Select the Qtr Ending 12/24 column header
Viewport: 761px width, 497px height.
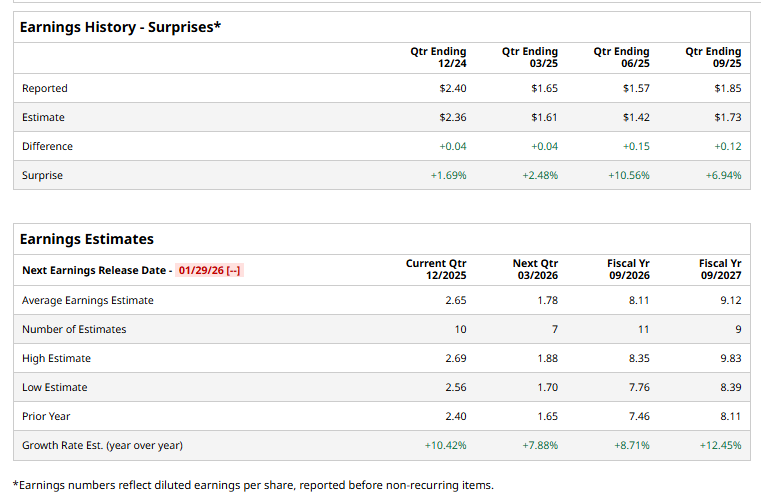pyautogui.click(x=438, y=57)
